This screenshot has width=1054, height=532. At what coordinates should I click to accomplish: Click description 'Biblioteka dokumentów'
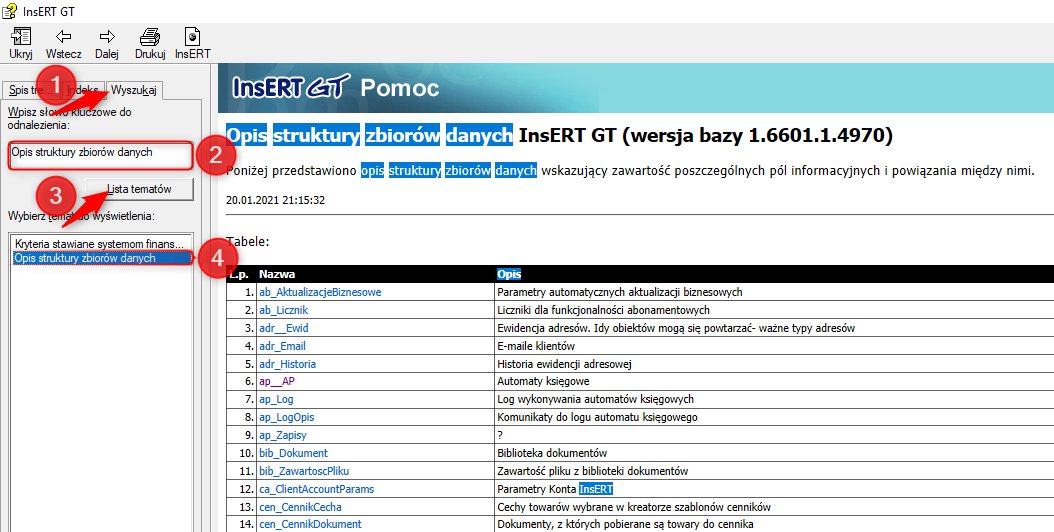tap(552, 453)
